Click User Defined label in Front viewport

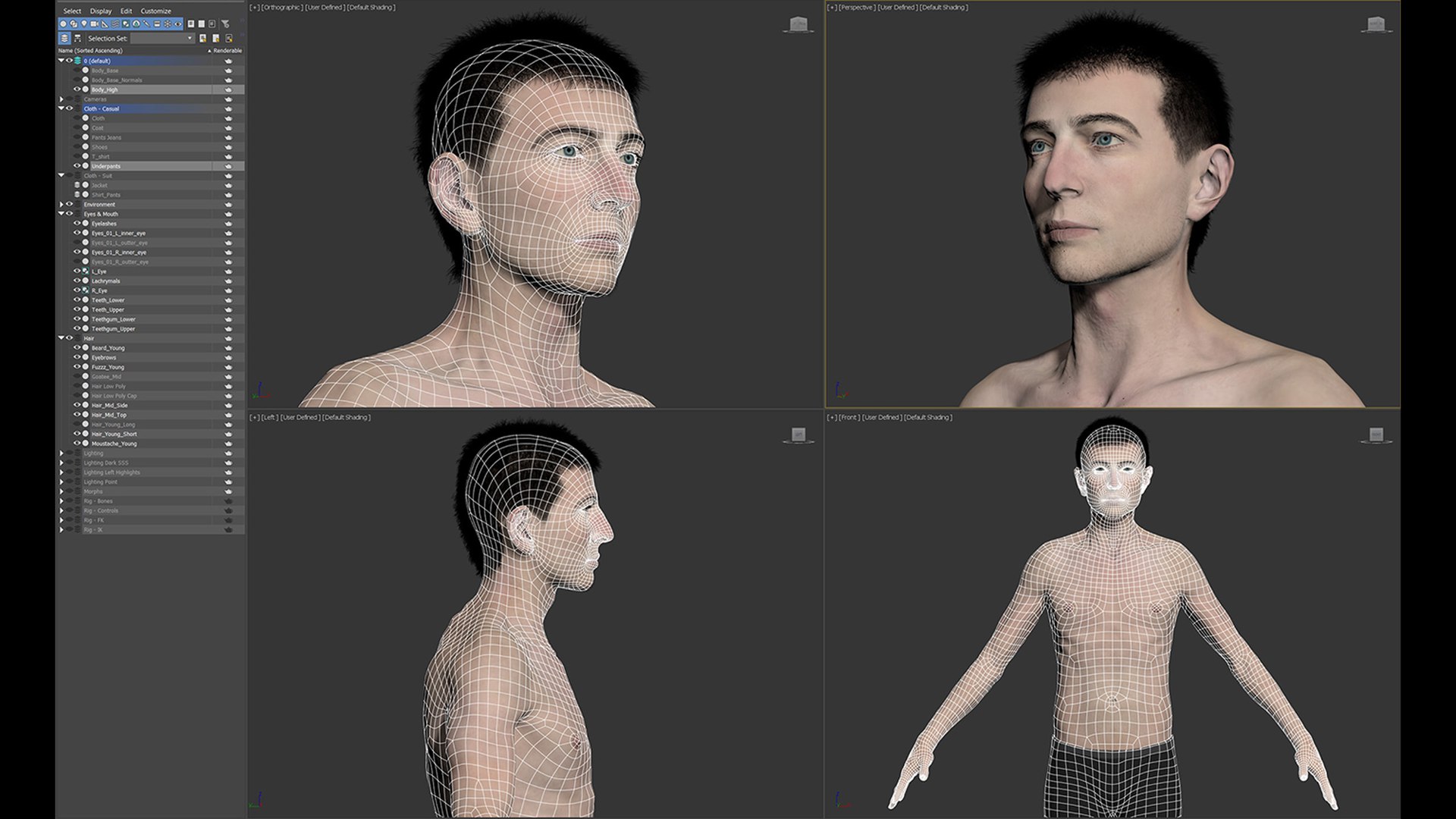pos(882,418)
